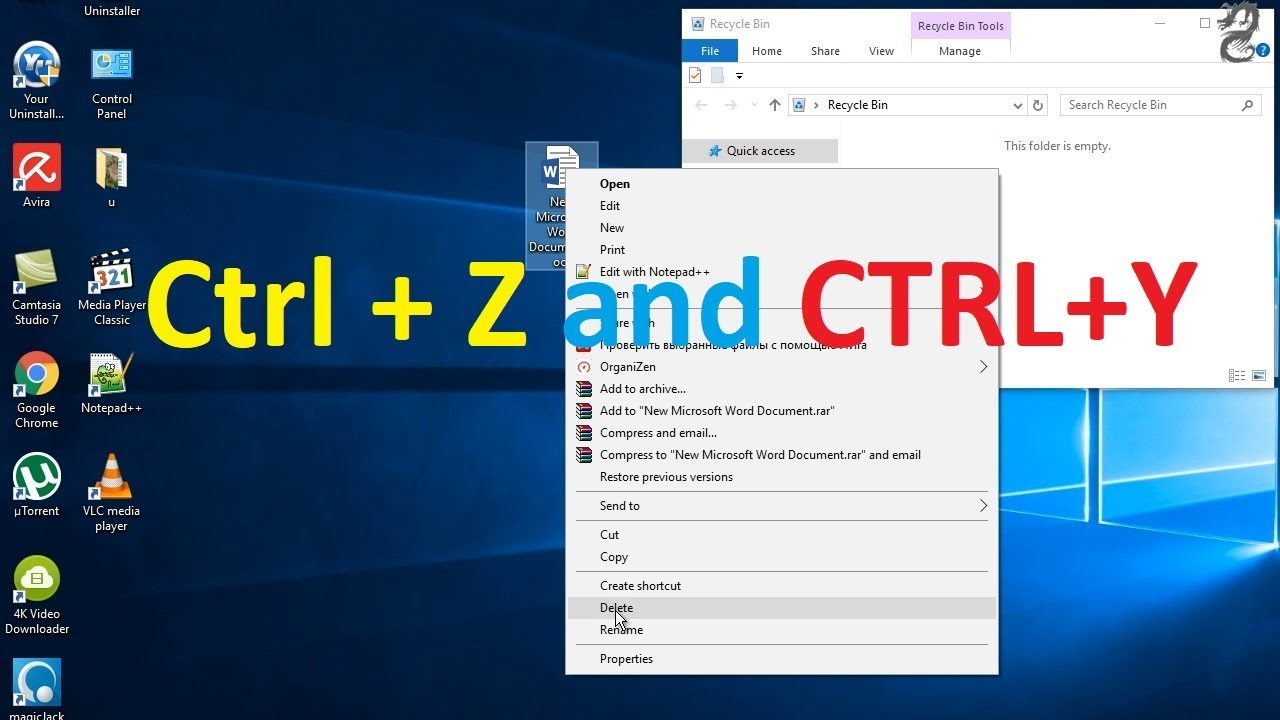
Task: Choose Compress and email... entry
Action: click(x=782, y=433)
